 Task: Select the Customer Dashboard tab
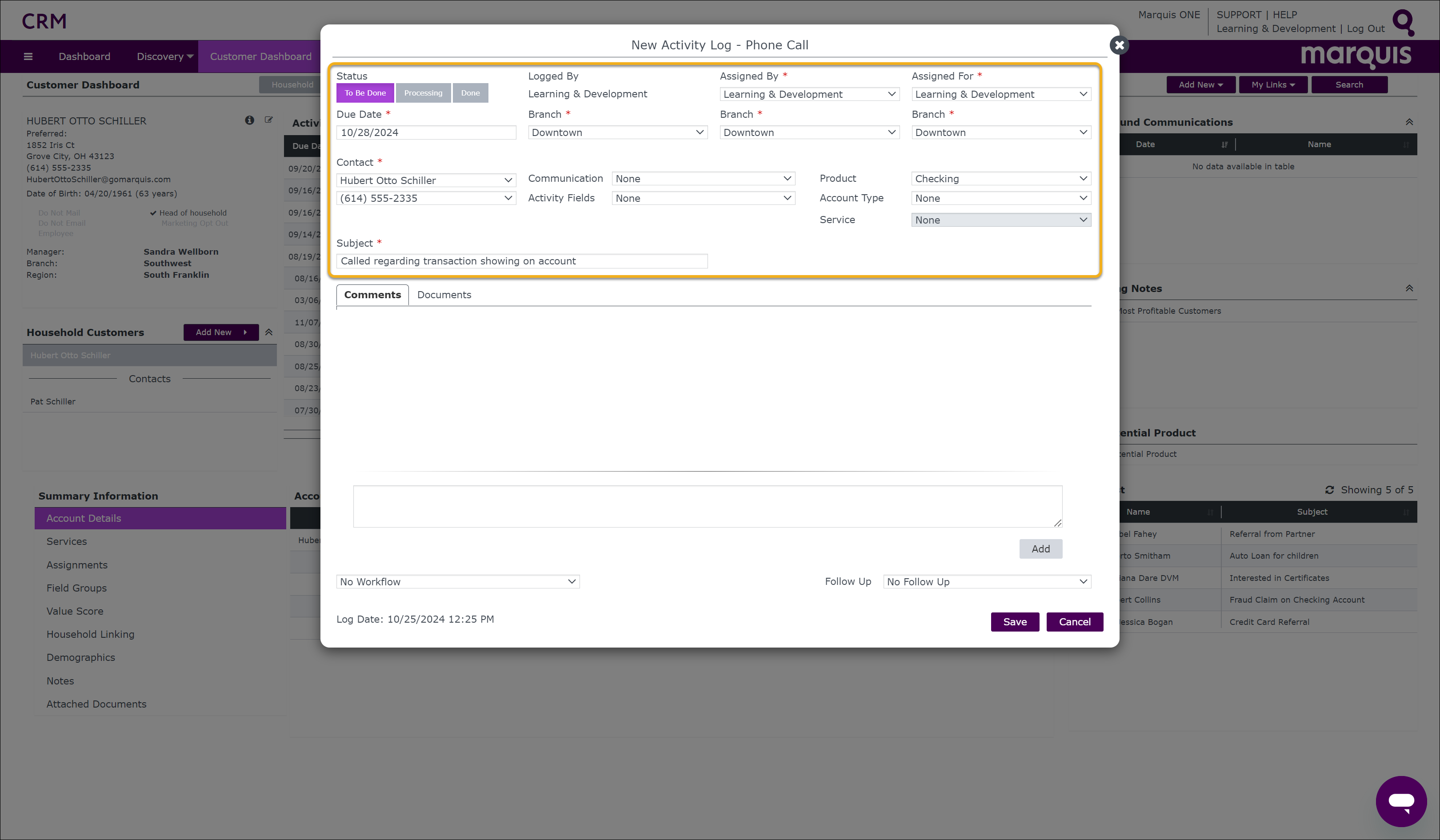pyautogui.click(x=260, y=56)
